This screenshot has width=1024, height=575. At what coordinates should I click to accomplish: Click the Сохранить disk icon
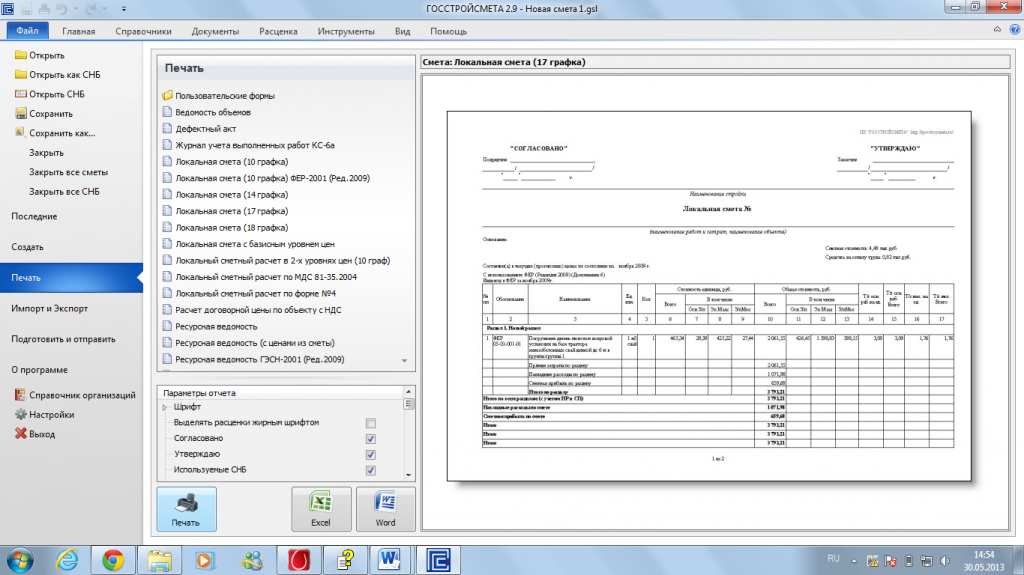(21, 113)
